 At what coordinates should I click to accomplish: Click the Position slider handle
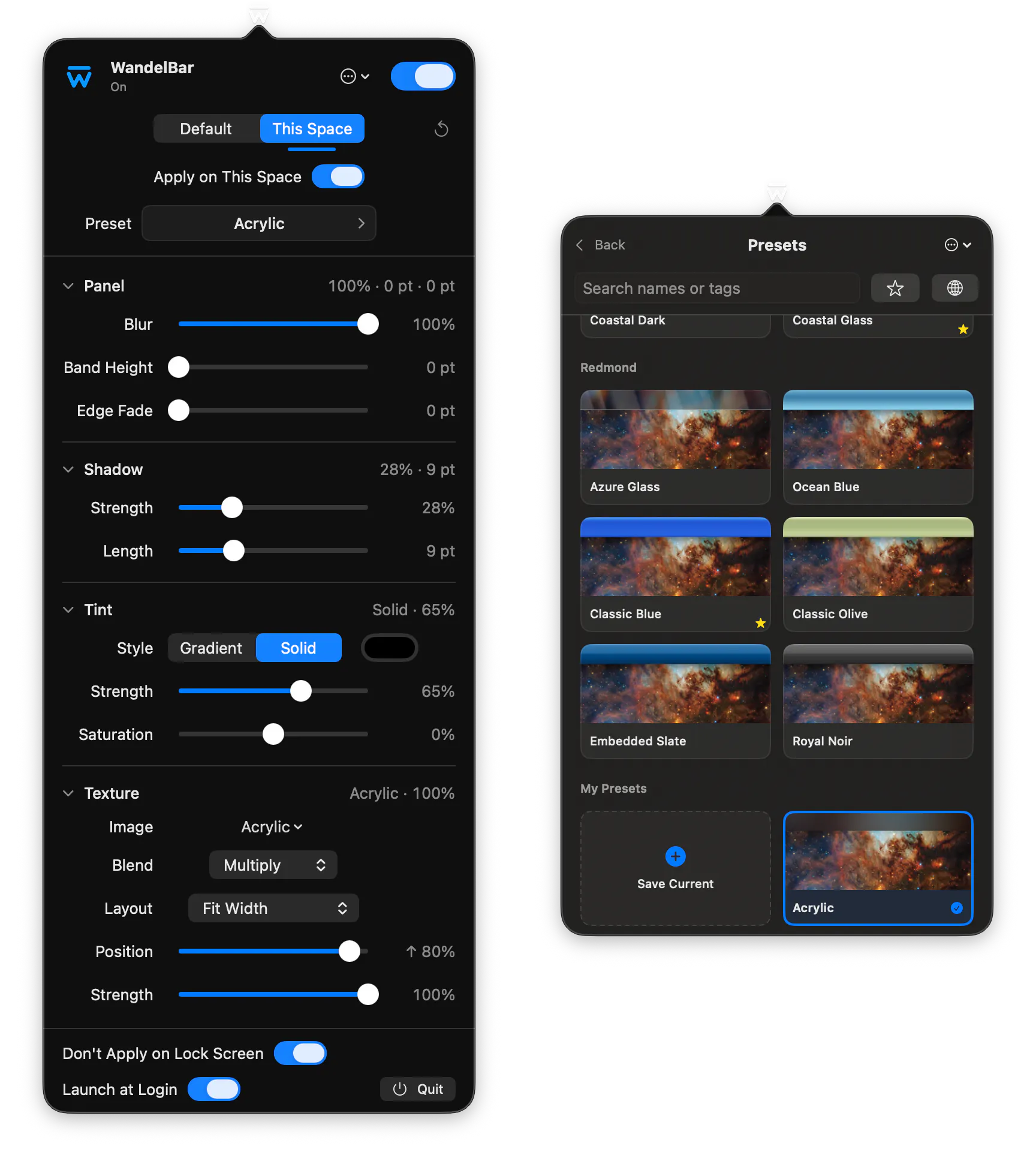350,951
